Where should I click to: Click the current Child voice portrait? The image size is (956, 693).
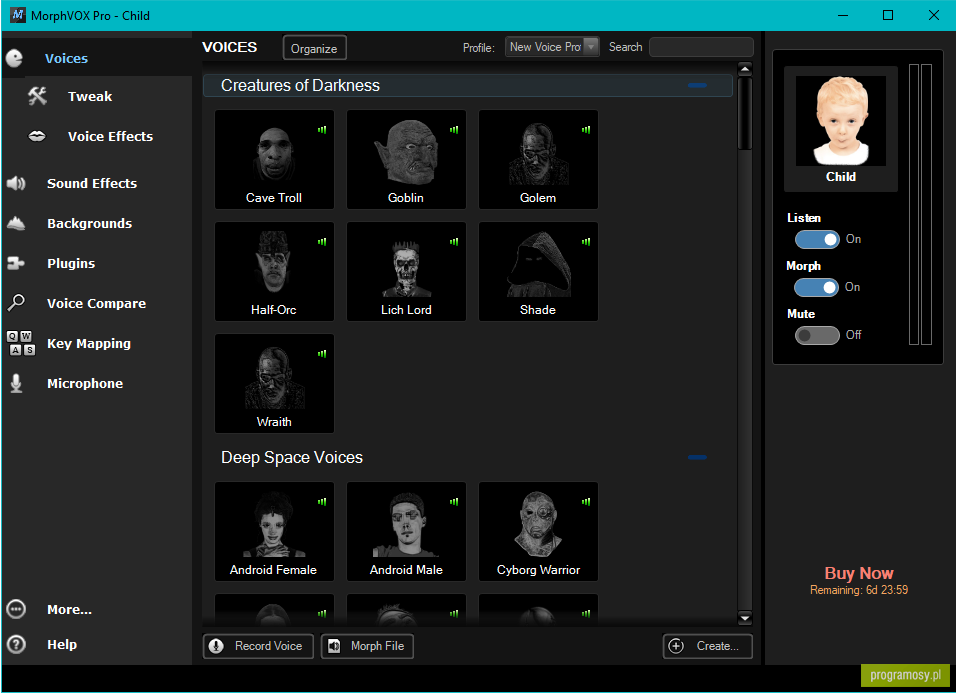tap(841, 121)
